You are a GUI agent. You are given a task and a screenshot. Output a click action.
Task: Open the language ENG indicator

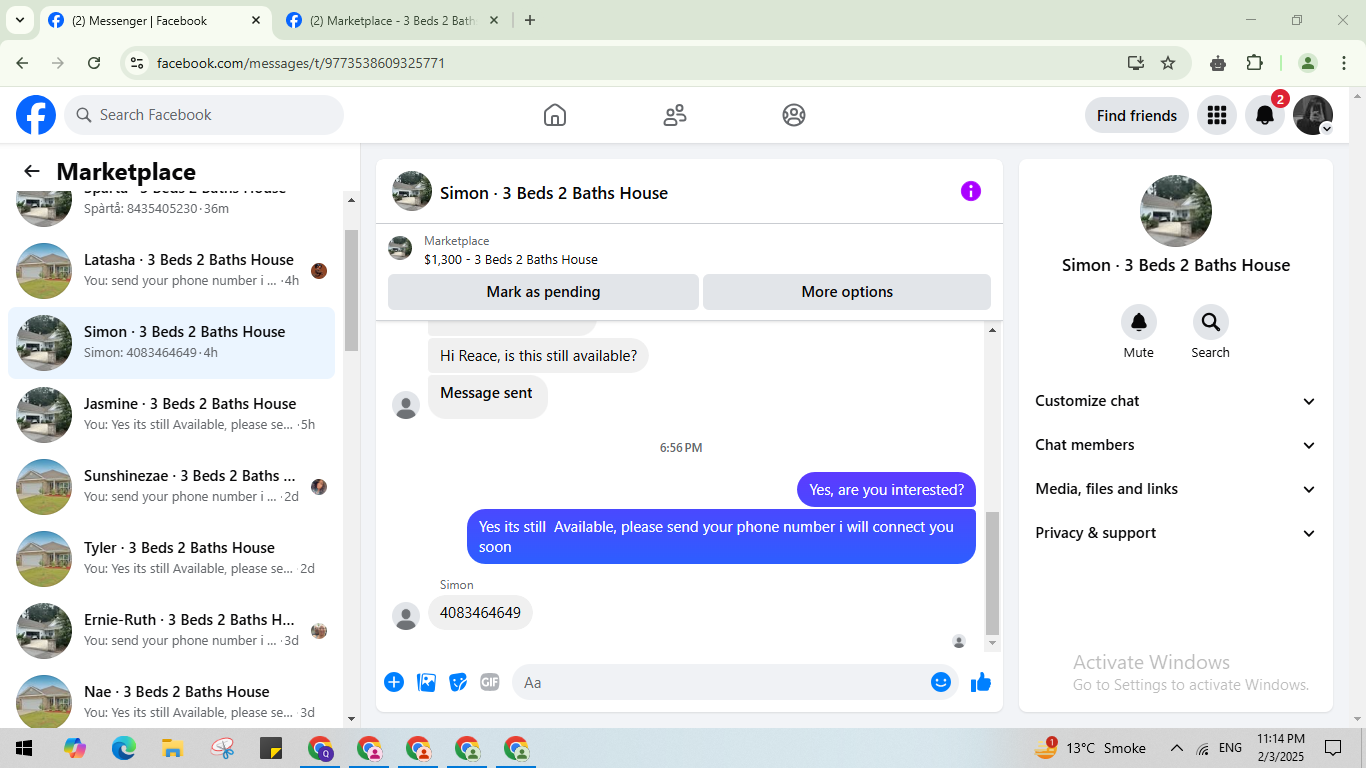coord(1230,748)
